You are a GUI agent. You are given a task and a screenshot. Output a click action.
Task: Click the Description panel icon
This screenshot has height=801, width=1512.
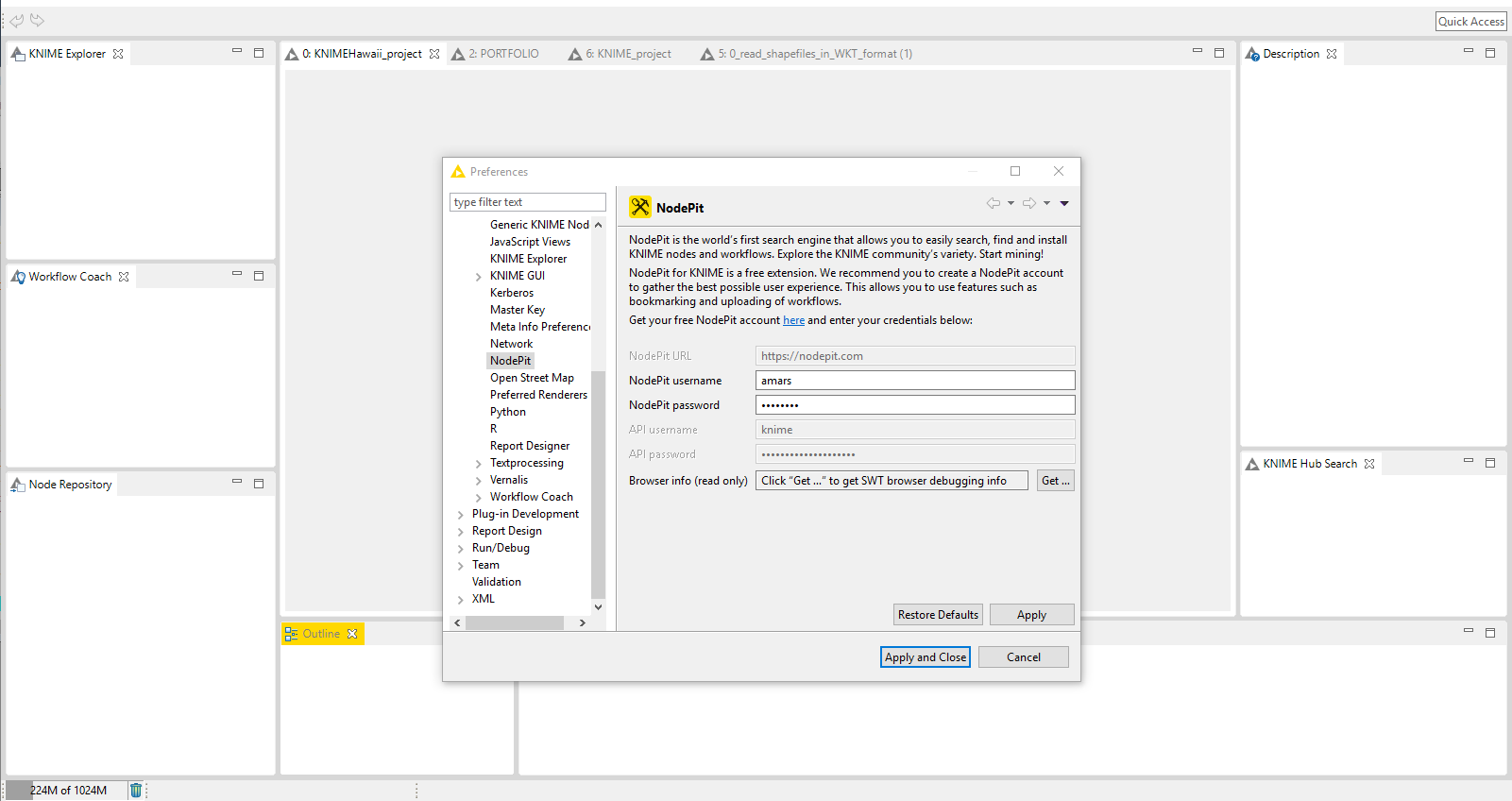[x=1252, y=54]
